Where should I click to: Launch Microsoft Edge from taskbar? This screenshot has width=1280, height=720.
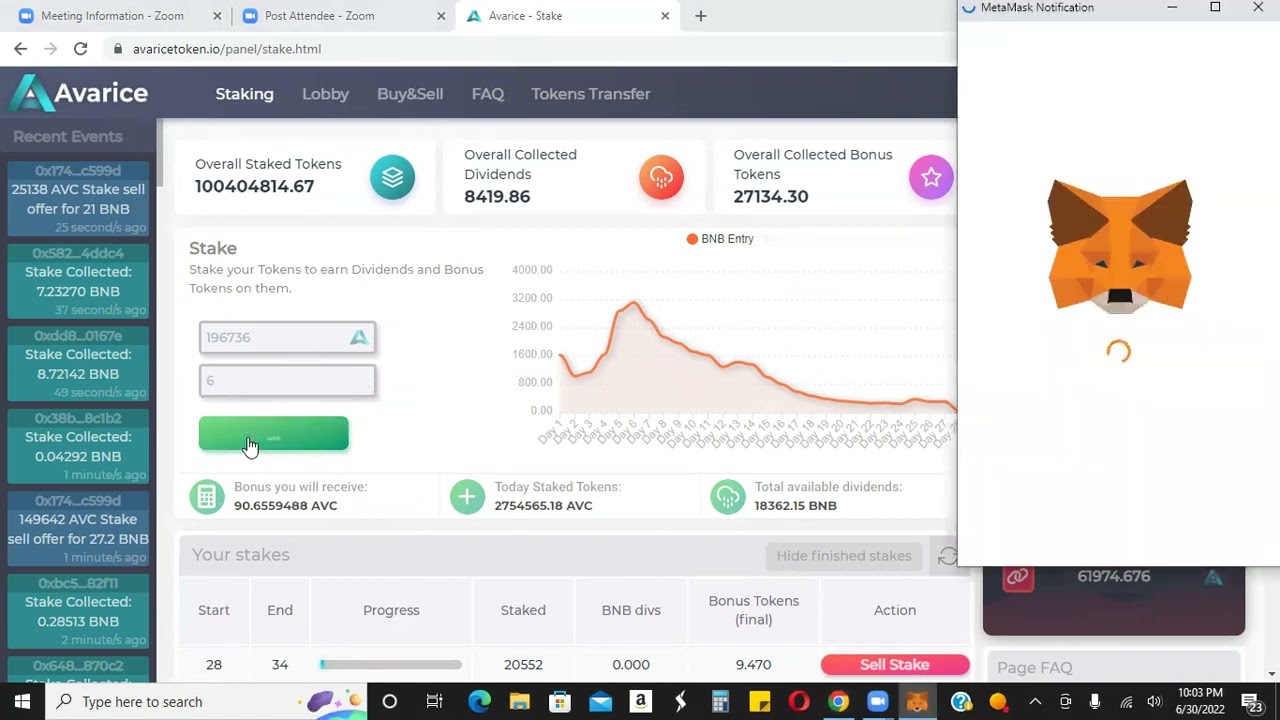[x=479, y=701]
